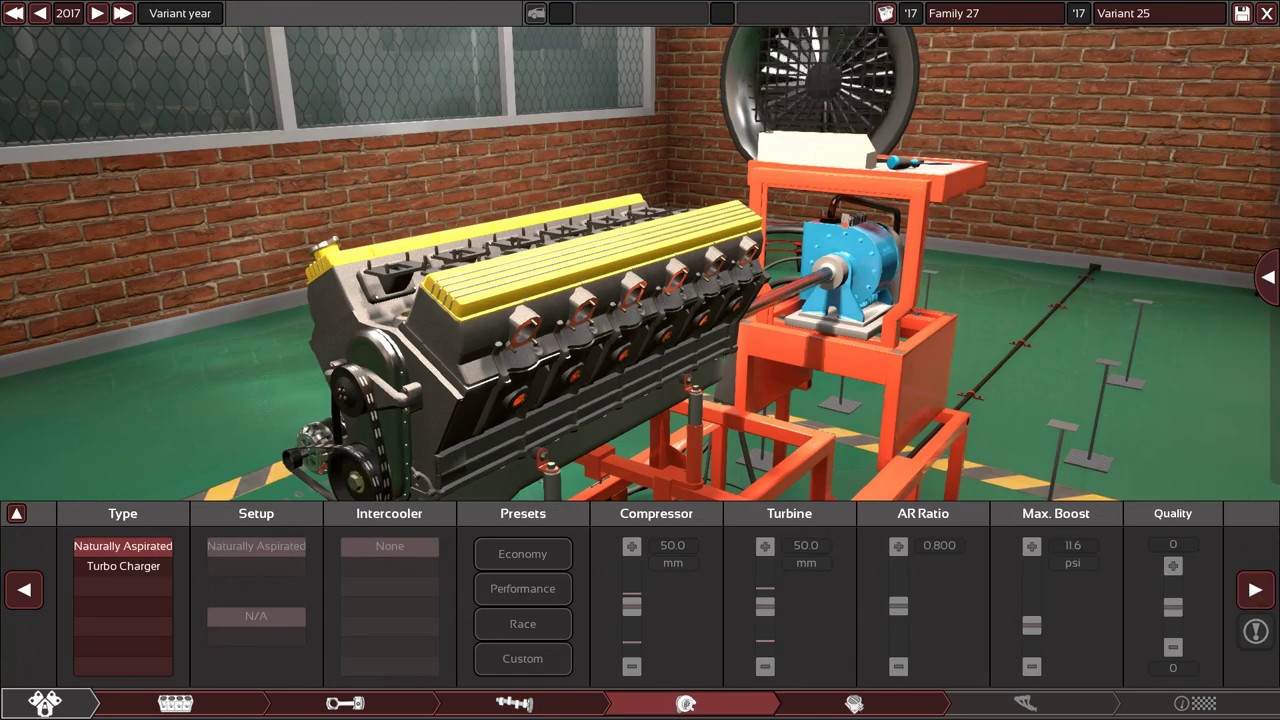The width and height of the screenshot is (1280, 720).
Task: Collapse the bottom panel with up-triangle button
Action: (16, 514)
